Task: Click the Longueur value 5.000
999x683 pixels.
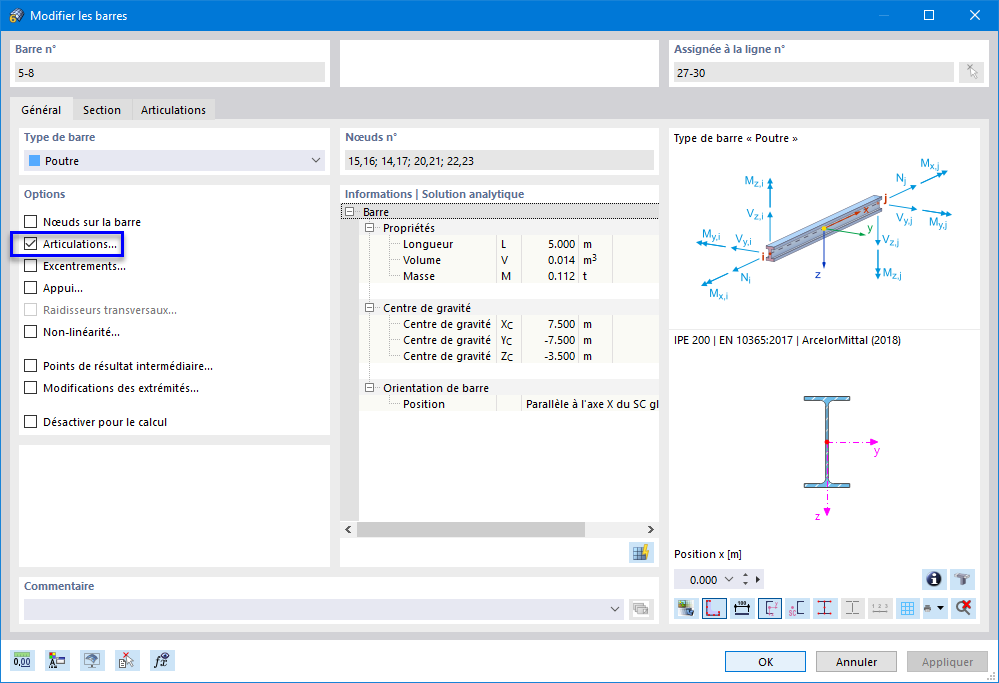Action: [x=561, y=244]
